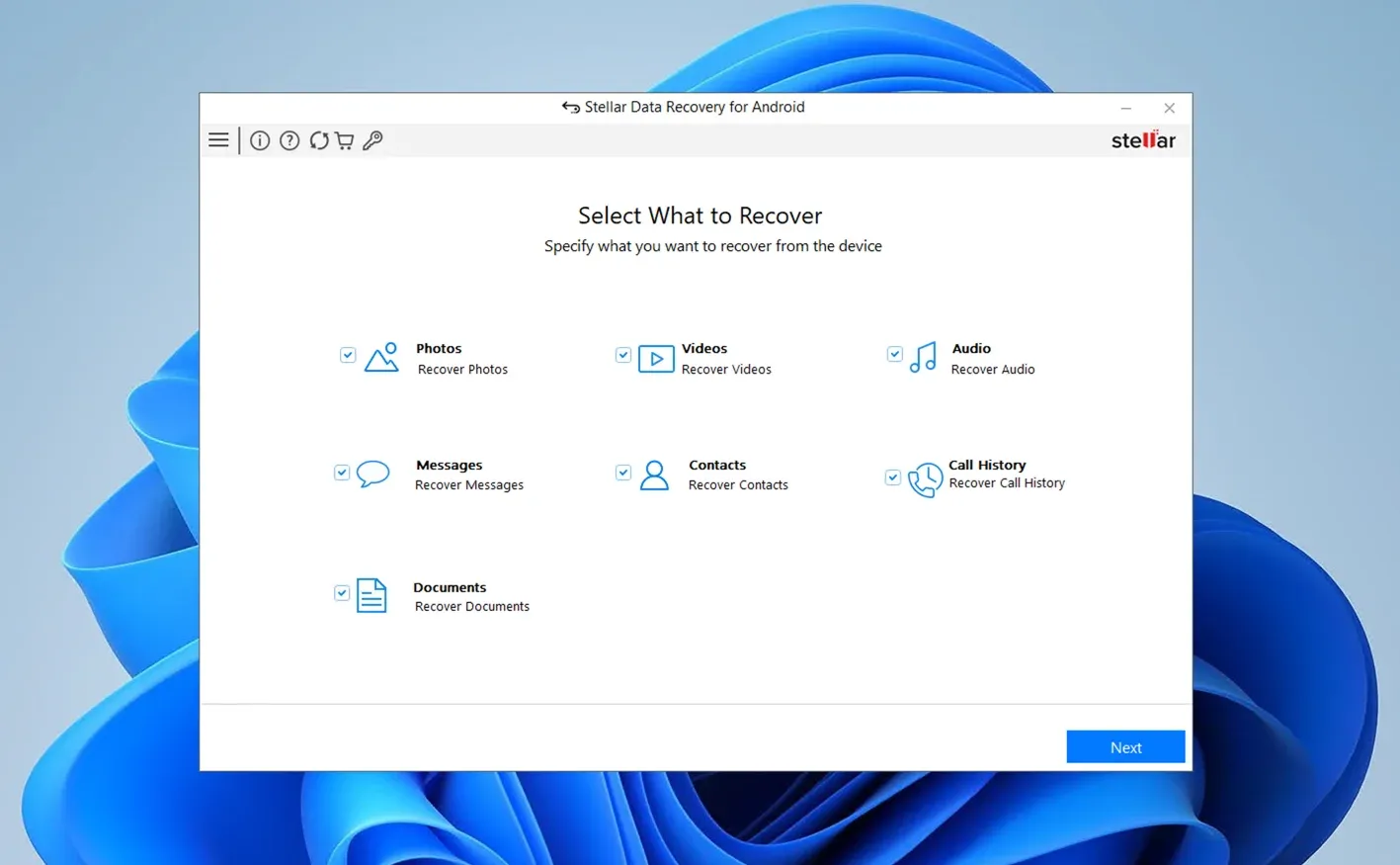Toggle the Audio checkbox
Screen dimensions: 1400x865
pos(894,354)
